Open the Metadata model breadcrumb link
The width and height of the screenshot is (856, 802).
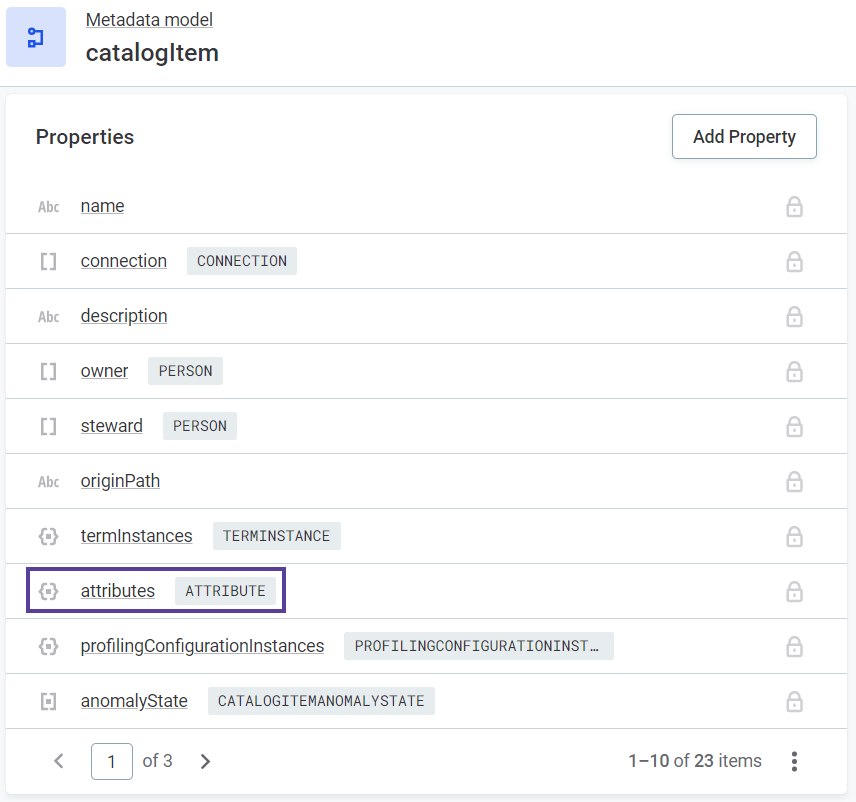pos(149,20)
